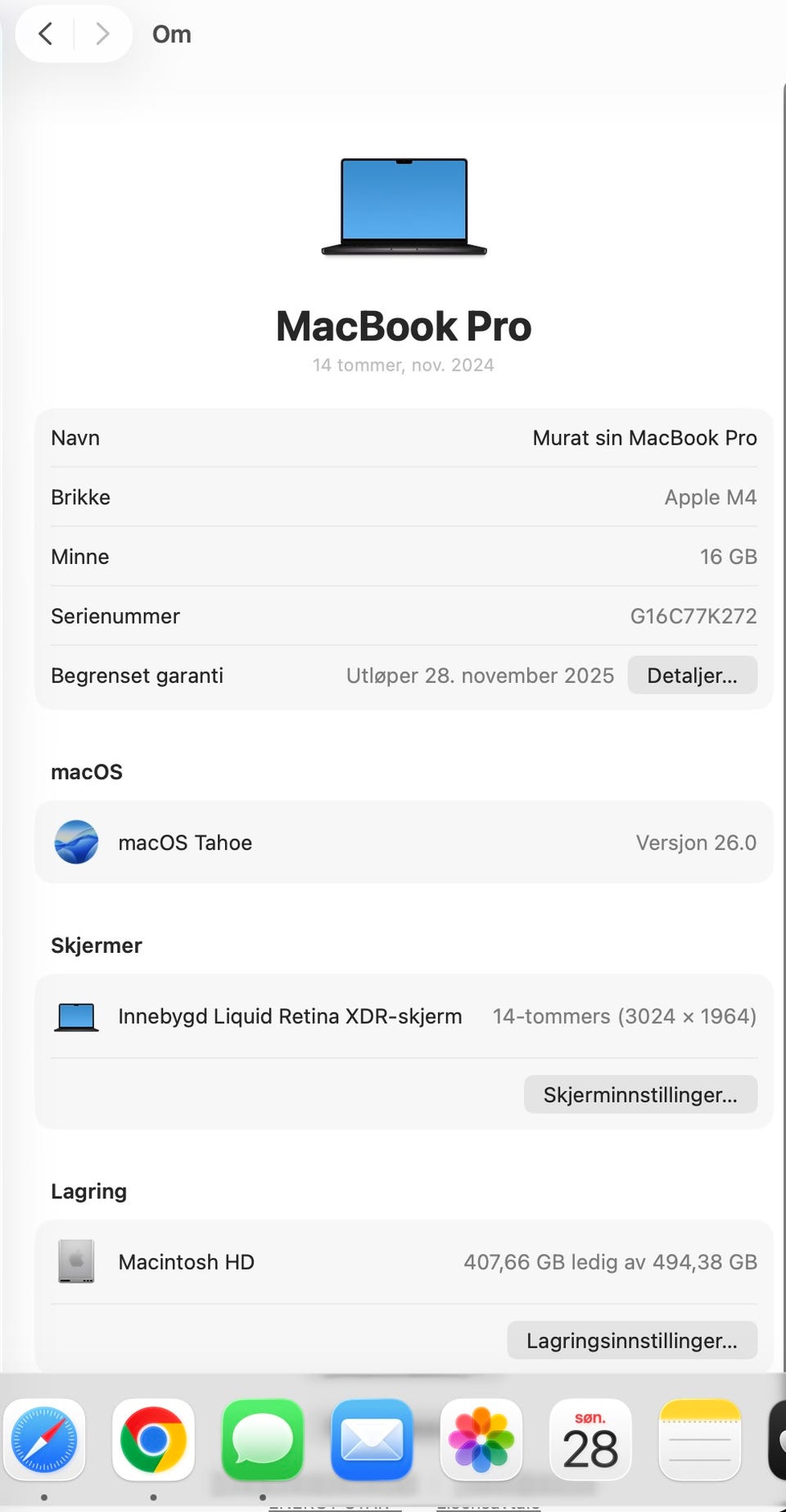
Task: Open the Messages app in Dock
Action: (x=263, y=1440)
